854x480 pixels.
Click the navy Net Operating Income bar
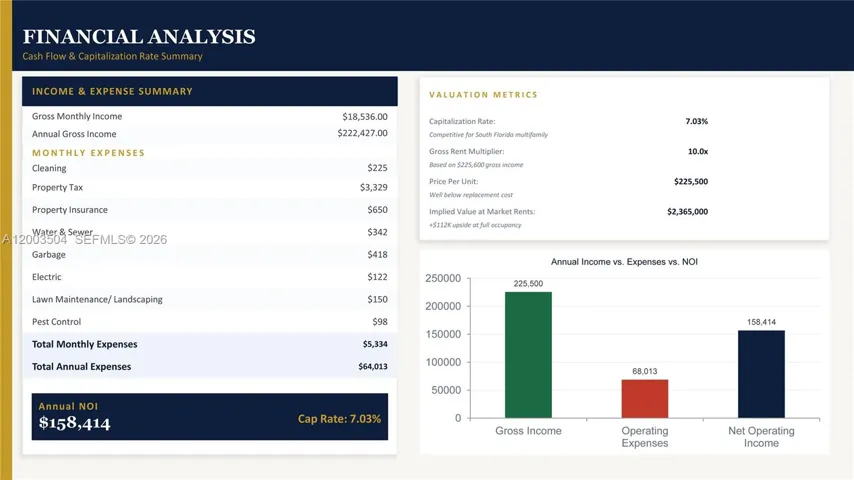tap(761, 373)
